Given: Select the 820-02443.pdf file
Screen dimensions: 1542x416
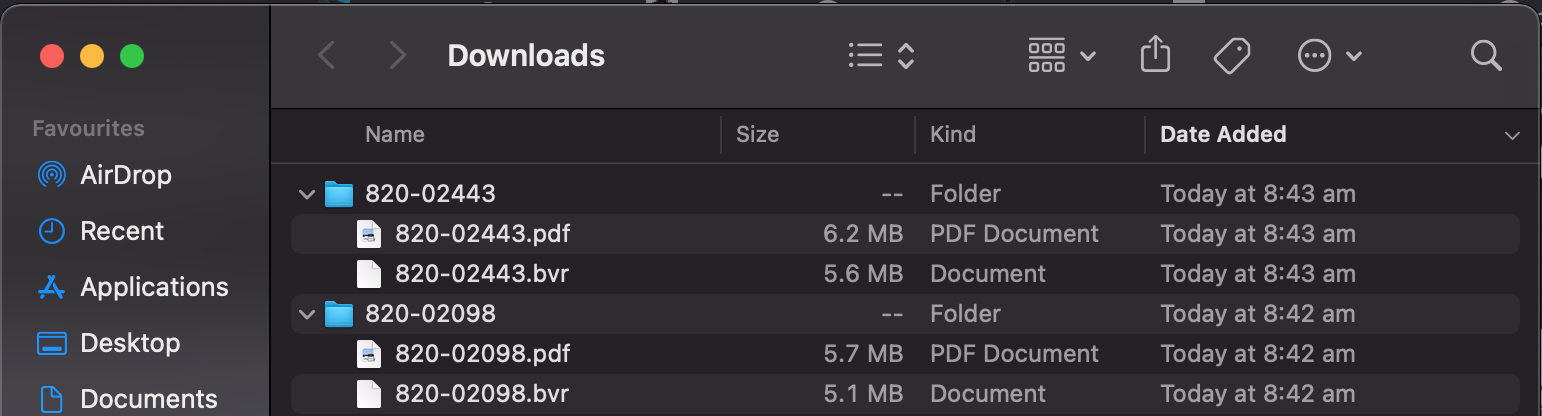Looking at the screenshot, I should click(x=482, y=234).
